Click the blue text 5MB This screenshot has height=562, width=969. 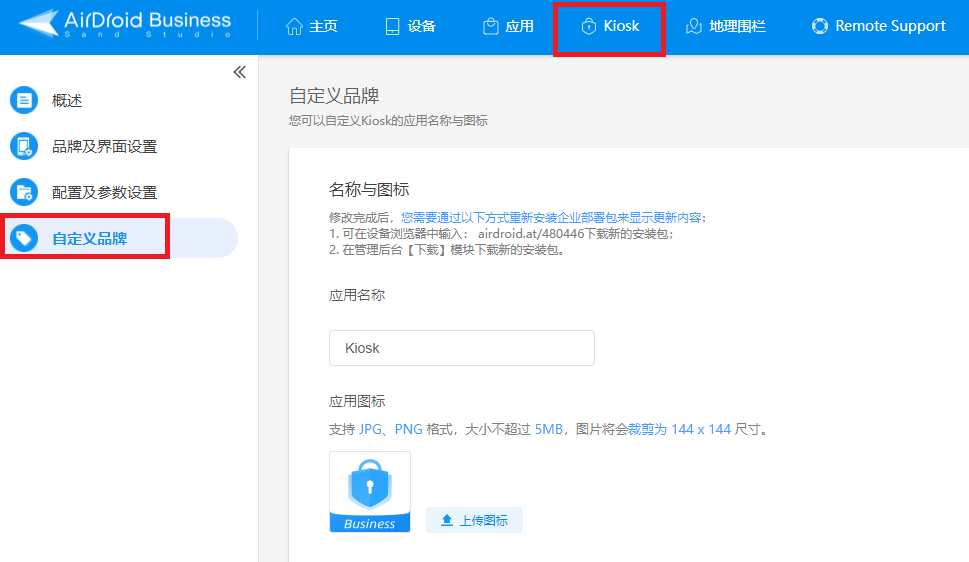pyautogui.click(x=549, y=429)
